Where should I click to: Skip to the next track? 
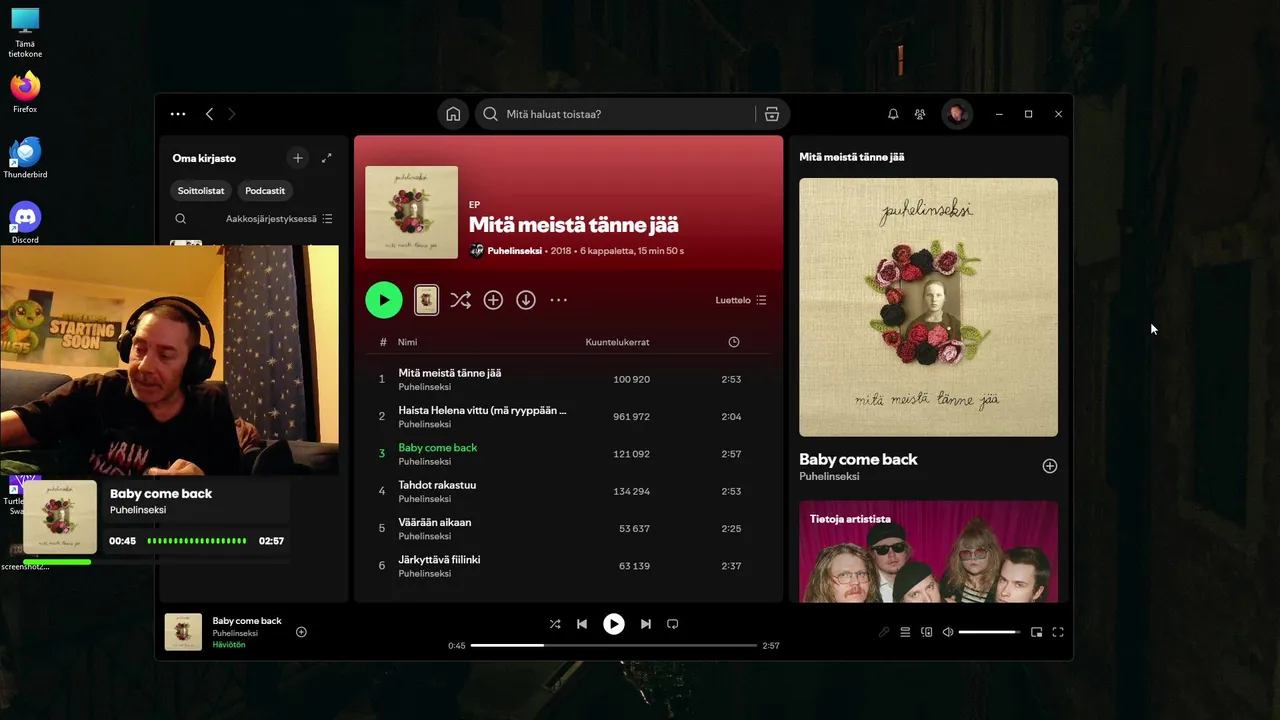click(x=646, y=624)
